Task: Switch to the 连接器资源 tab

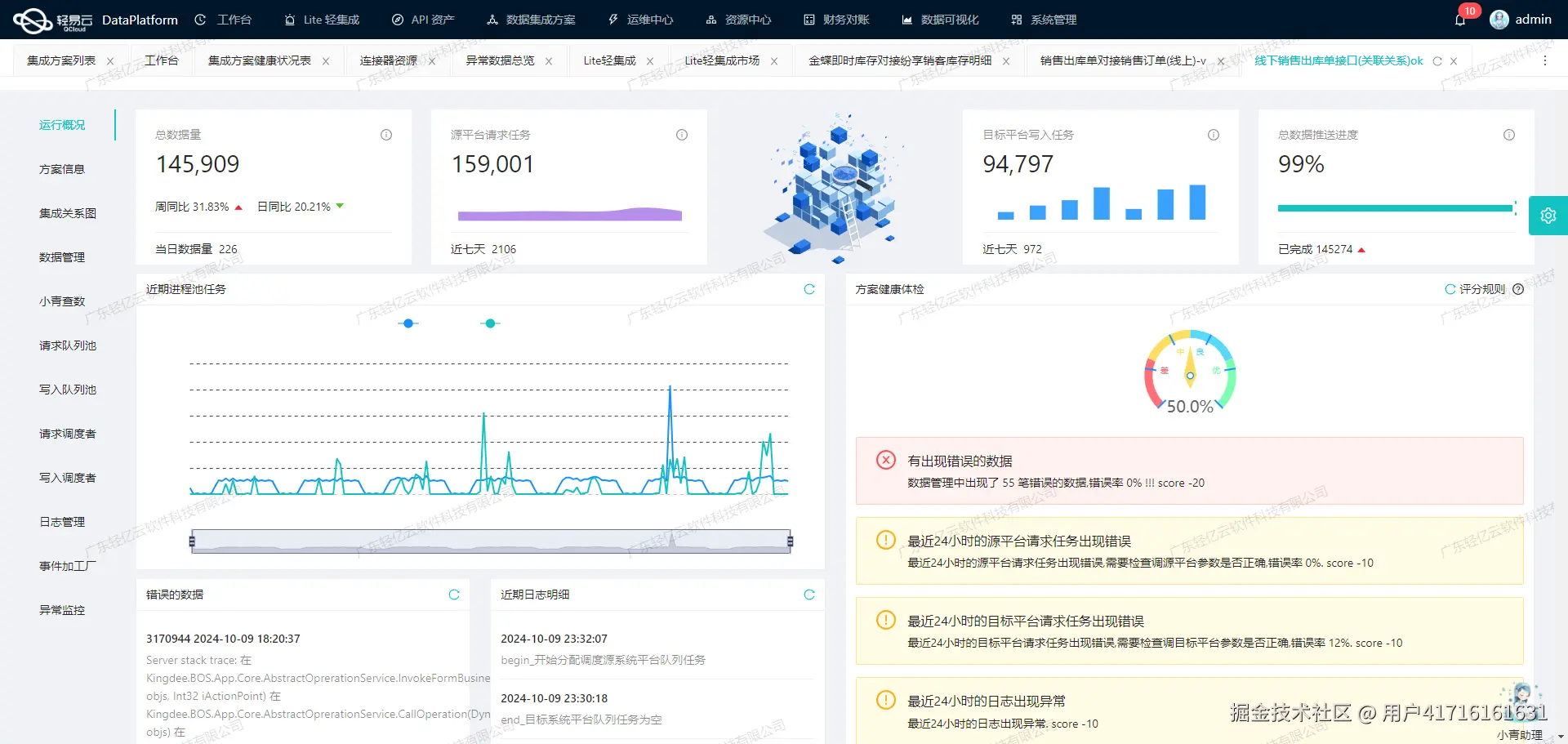Action: pyautogui.click(x=386, y=60)
